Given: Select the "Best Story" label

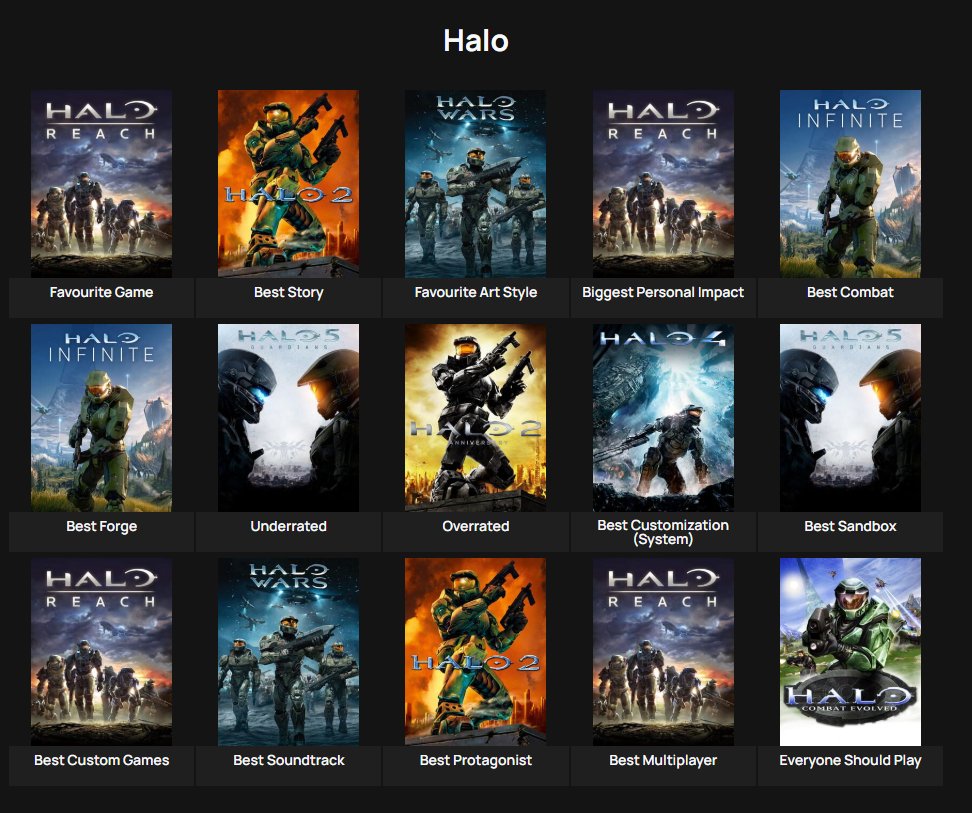Looking at the screenshot, I should [288, 292].
